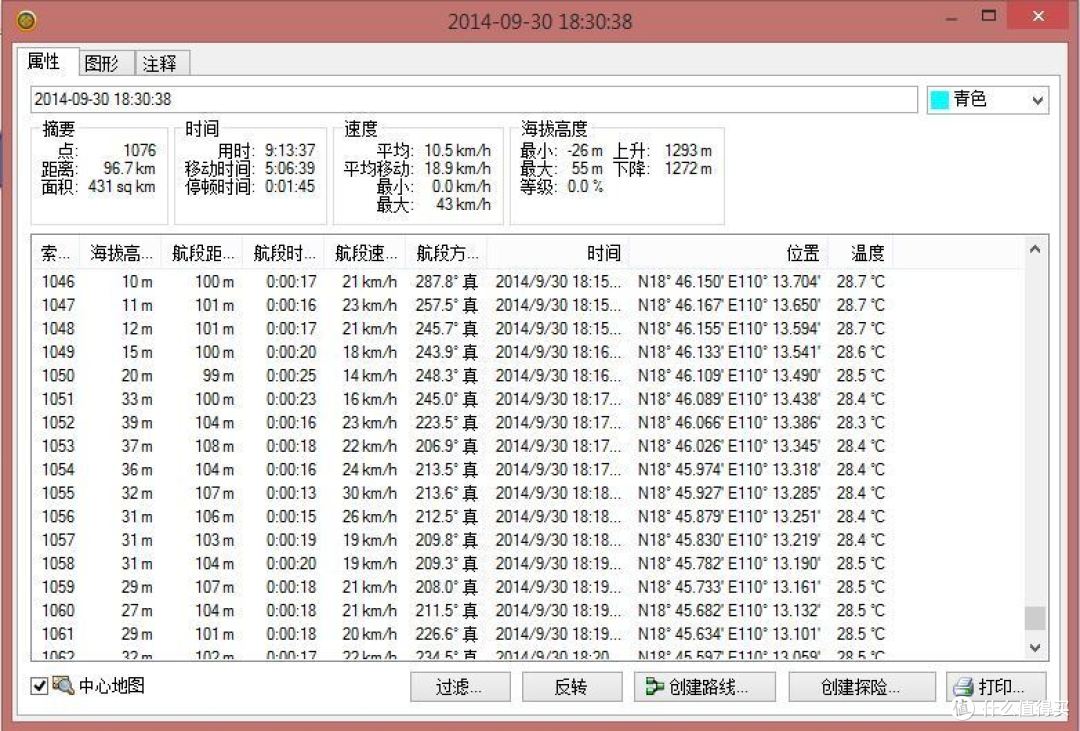Select track point row 1048
The height and width of the screenshot is (731, 1080).
click(463, 329)
